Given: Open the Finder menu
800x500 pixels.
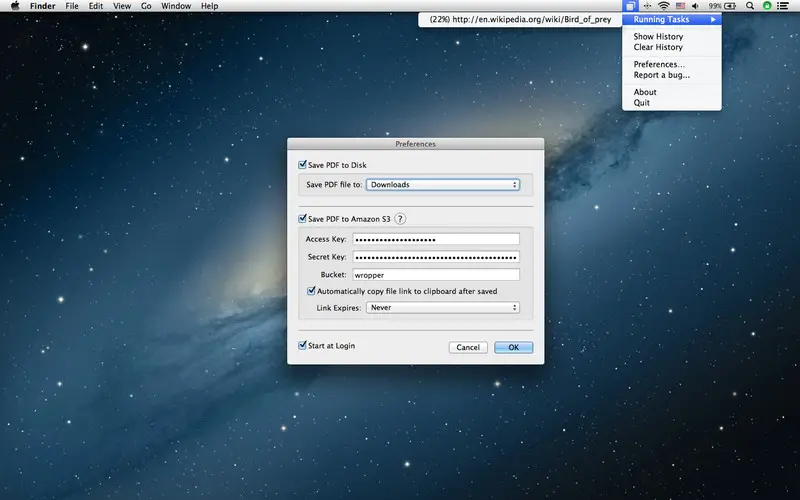Looking at the screenshot, I should coord(42,6).
